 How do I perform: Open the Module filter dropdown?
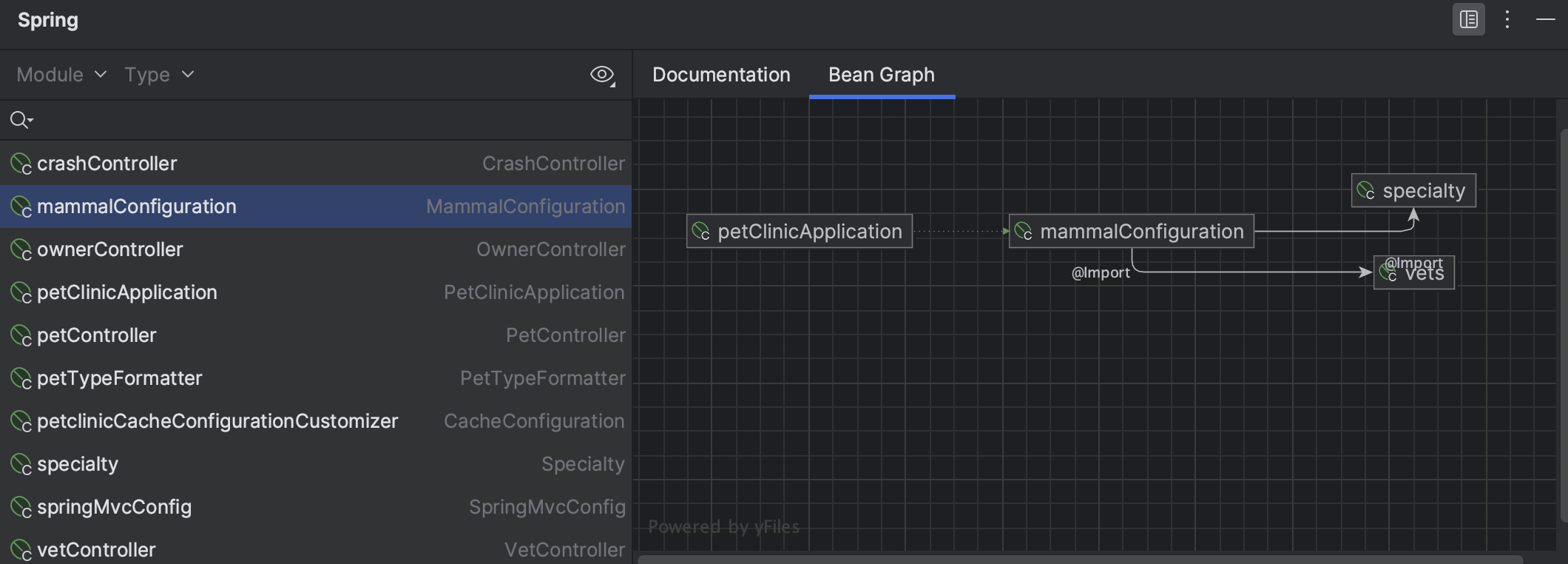pyautogui.click(x=61, y=75)
